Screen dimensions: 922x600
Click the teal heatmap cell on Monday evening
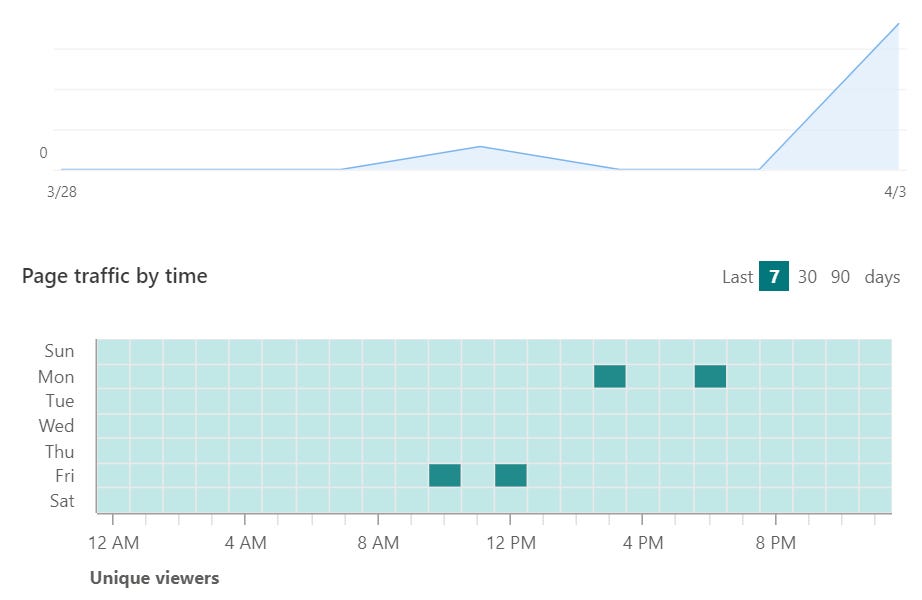(710, 376)
